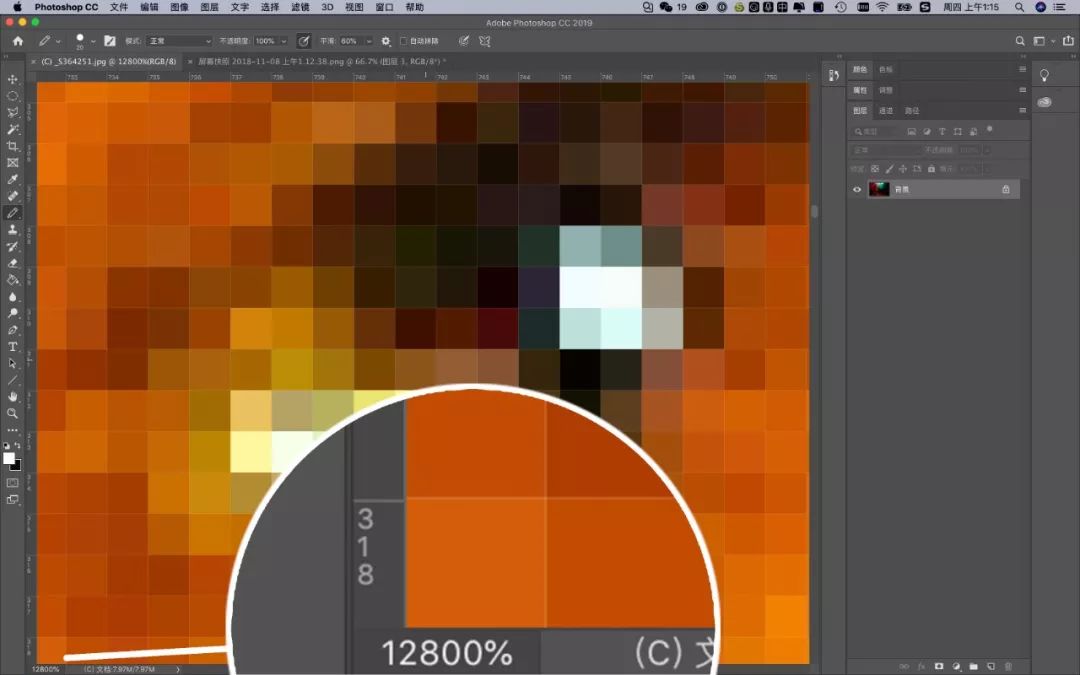Open the 文件 menu
Viewport: 1080px width, 675px height.
tap(118, 7)
